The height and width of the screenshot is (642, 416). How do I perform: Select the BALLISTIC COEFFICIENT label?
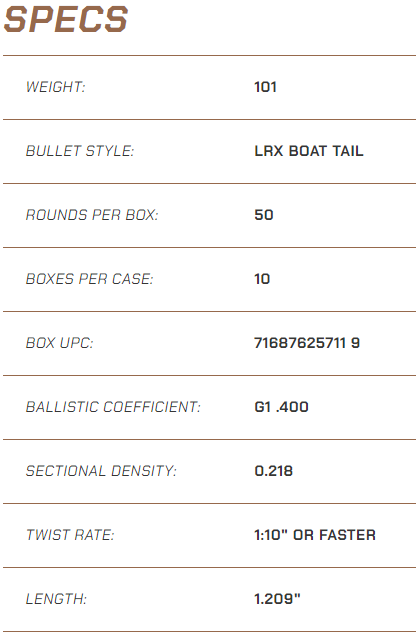pyautogui.click(x=113, y=407)
